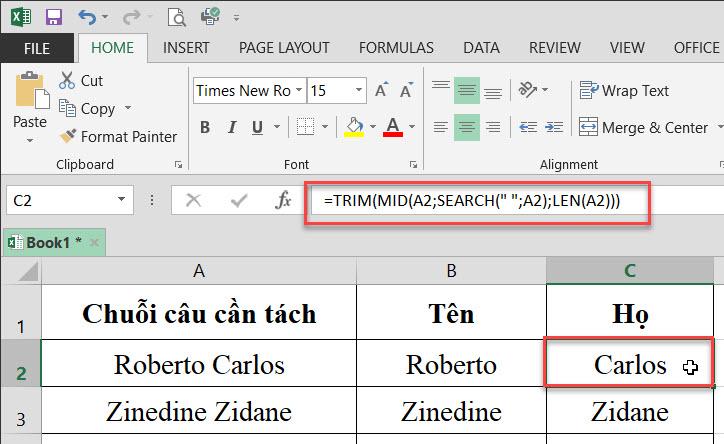Click the Quick Print icon
Screen dimensions: 724x444
click(210, 17)
